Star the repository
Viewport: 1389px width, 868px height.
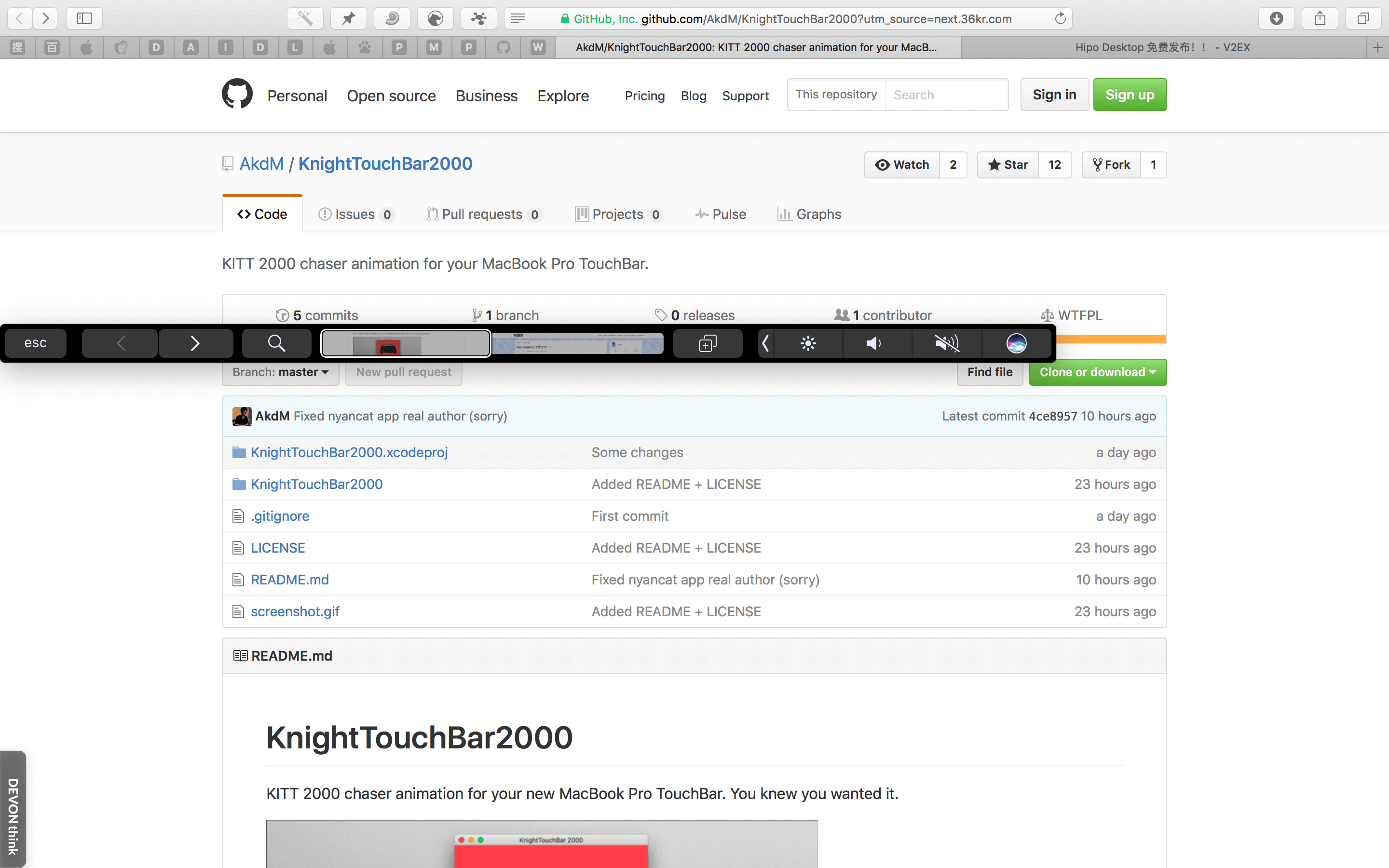coord(1008,165)
